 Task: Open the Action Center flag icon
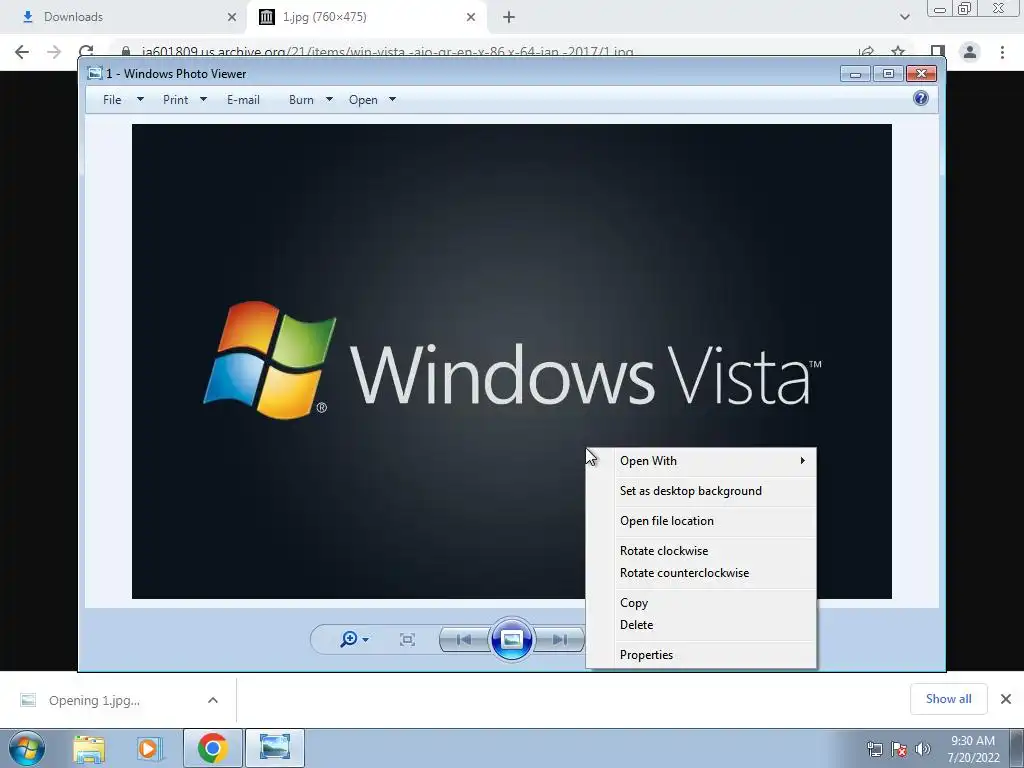(899, 749)
